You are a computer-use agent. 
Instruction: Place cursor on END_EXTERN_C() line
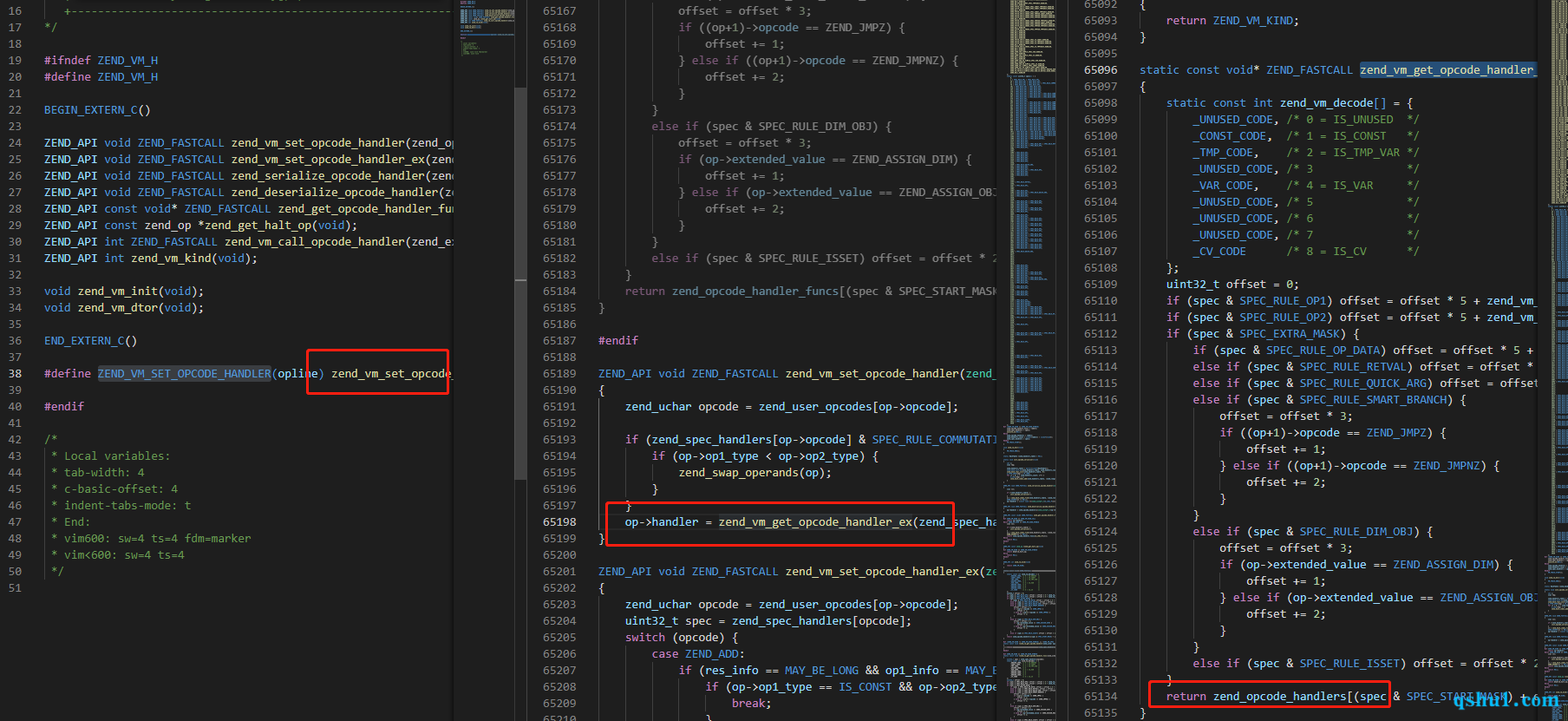coord(90,341)
